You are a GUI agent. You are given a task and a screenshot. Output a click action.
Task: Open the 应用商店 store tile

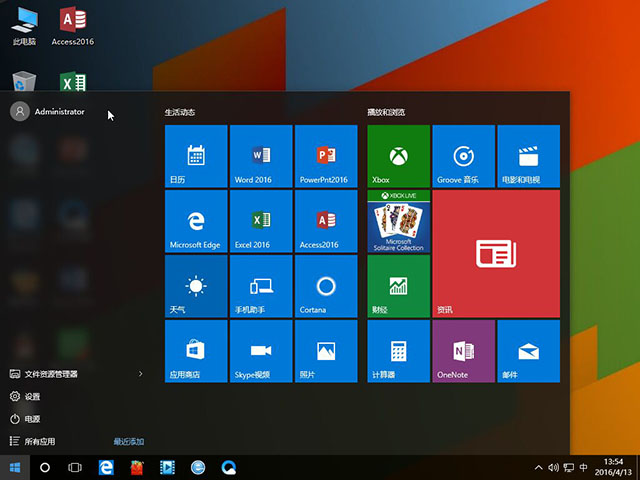[x=196, y=351]
